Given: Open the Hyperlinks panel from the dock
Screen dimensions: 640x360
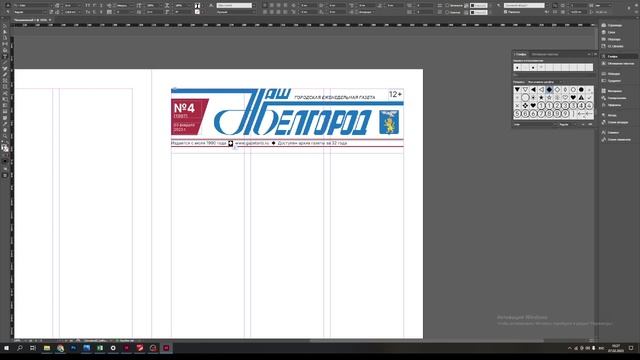Looking at the screenshot, I should coord(617,98).
